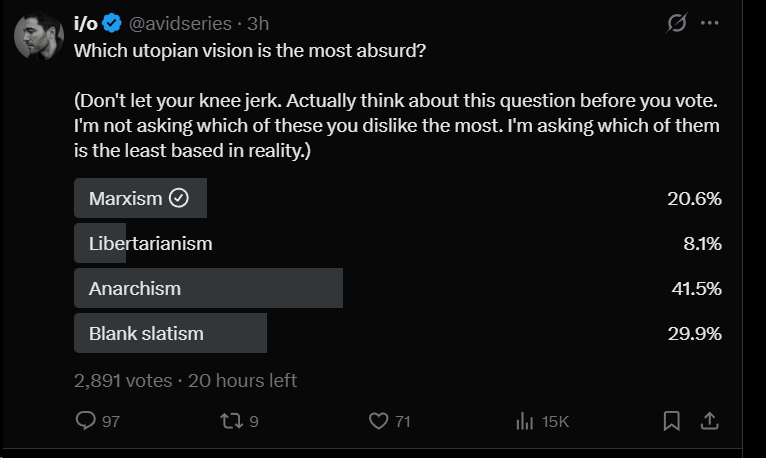Bookmark this poll post
Image resolution: width=766 pixels, height=458 pixels.
[672, 422]
